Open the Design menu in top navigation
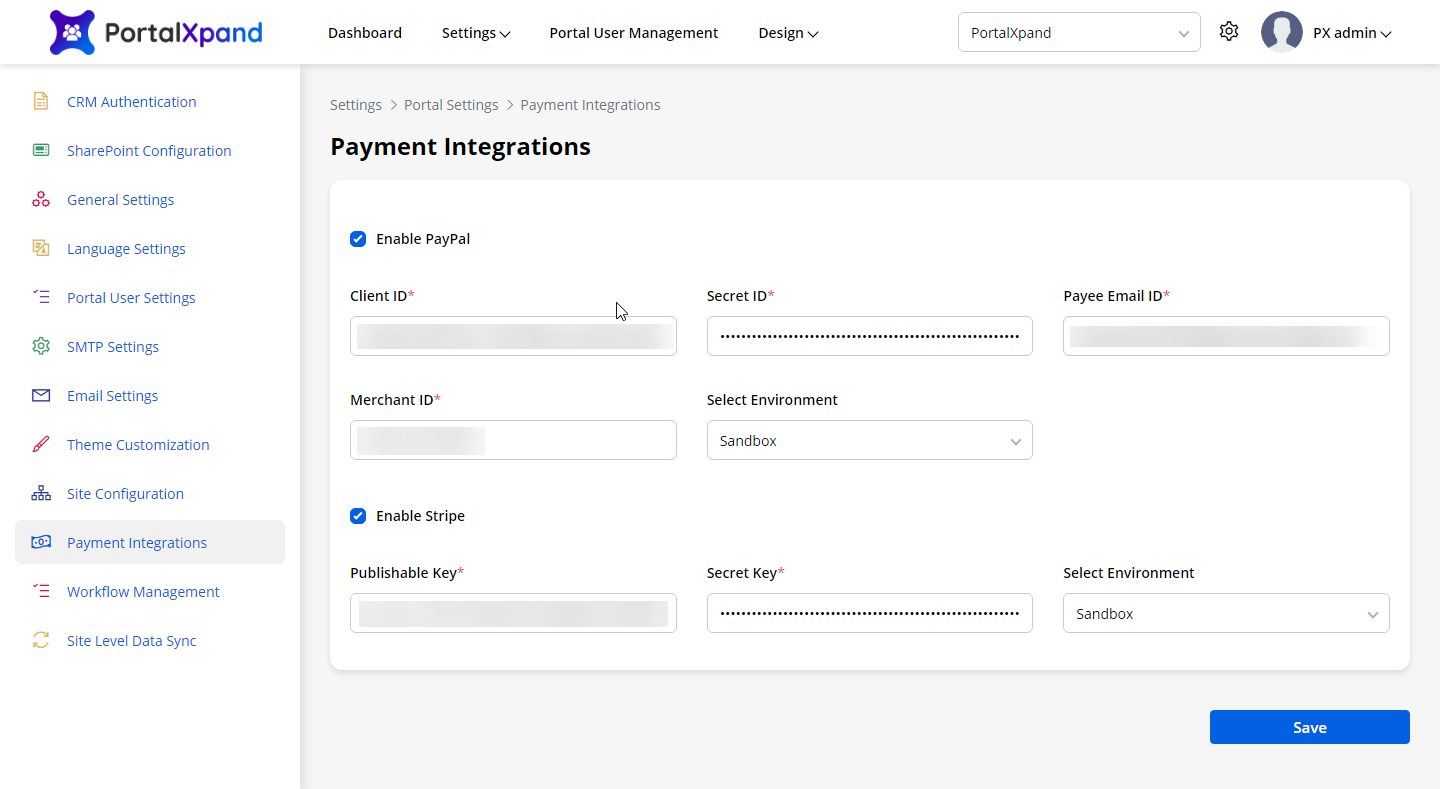This screenshot has width=1440, height=789. tap(788, 33)
